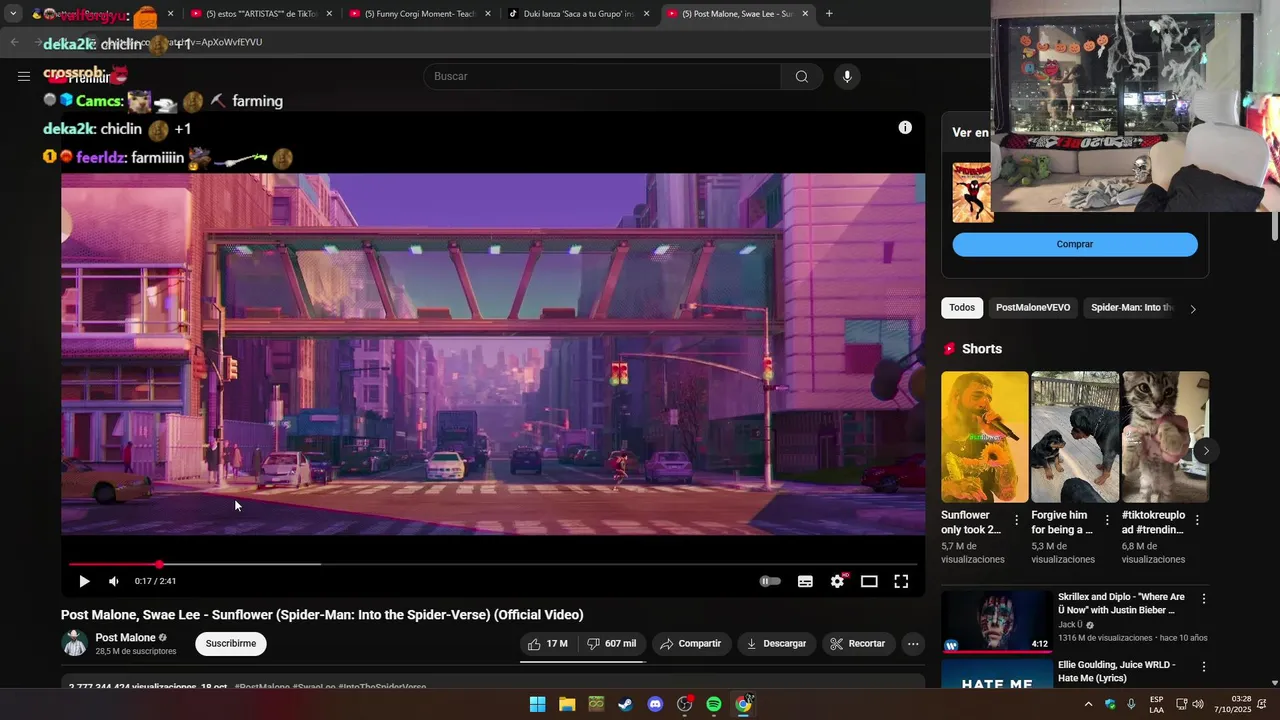Click the Recortar clip button
The image size is (1280, 720).
coord(858,644)
